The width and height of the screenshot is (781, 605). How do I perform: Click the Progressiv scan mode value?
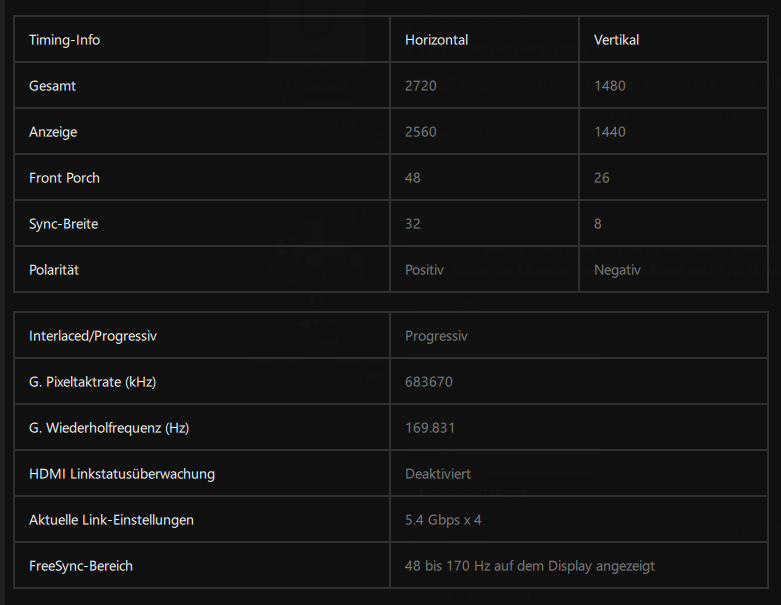pyautogui.click(x=436, y=336)
